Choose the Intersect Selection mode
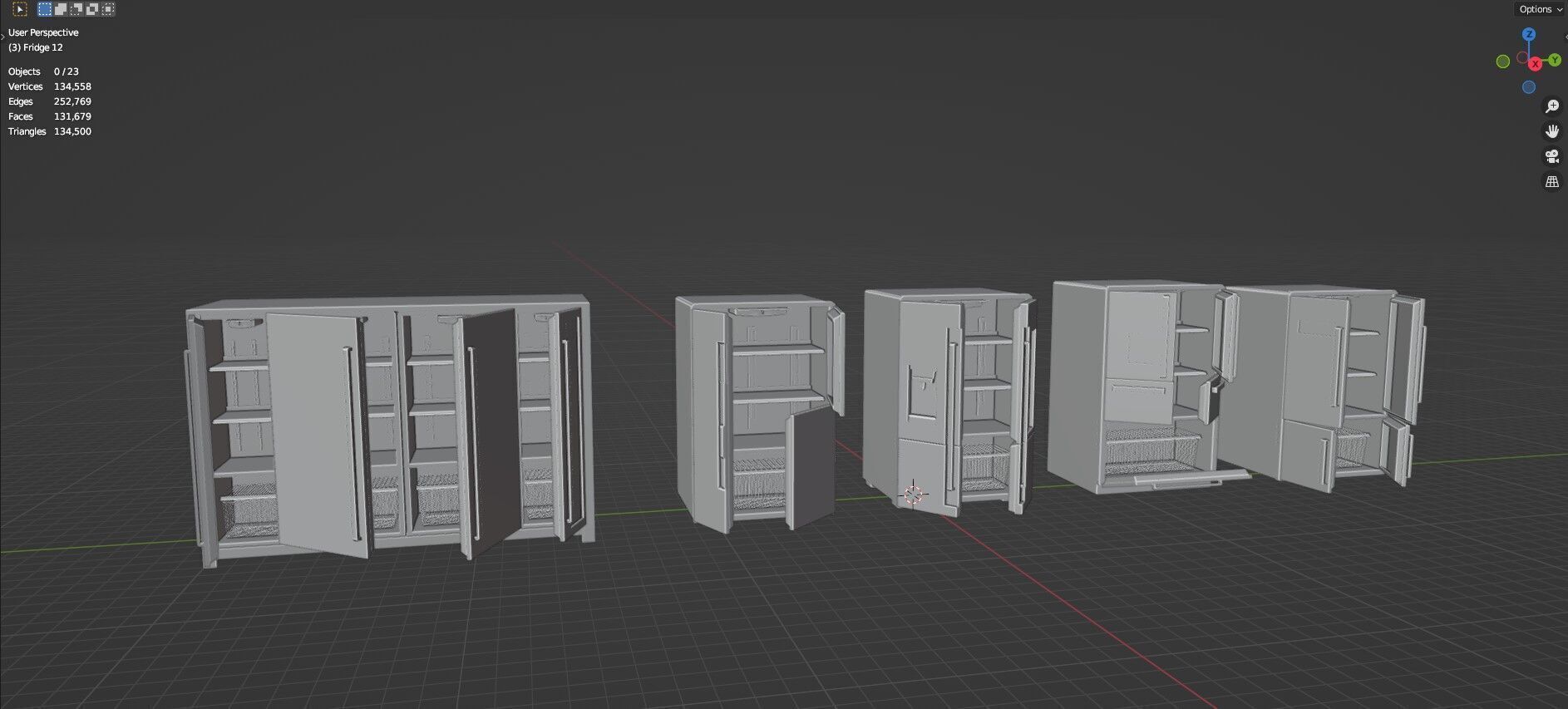 pos(108,9)
